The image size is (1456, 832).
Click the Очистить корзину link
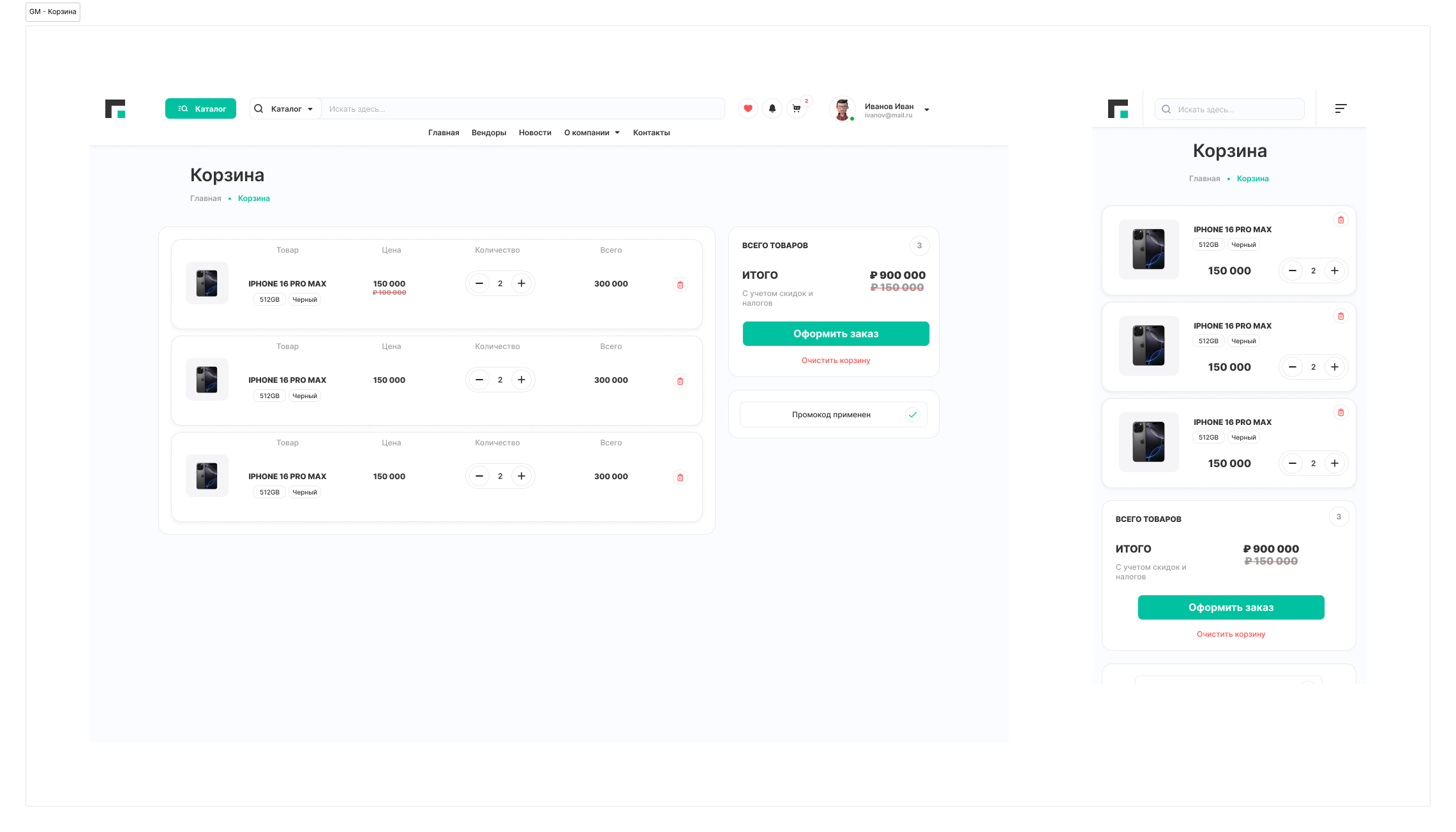pyautogui.click(x=836, y=360)
